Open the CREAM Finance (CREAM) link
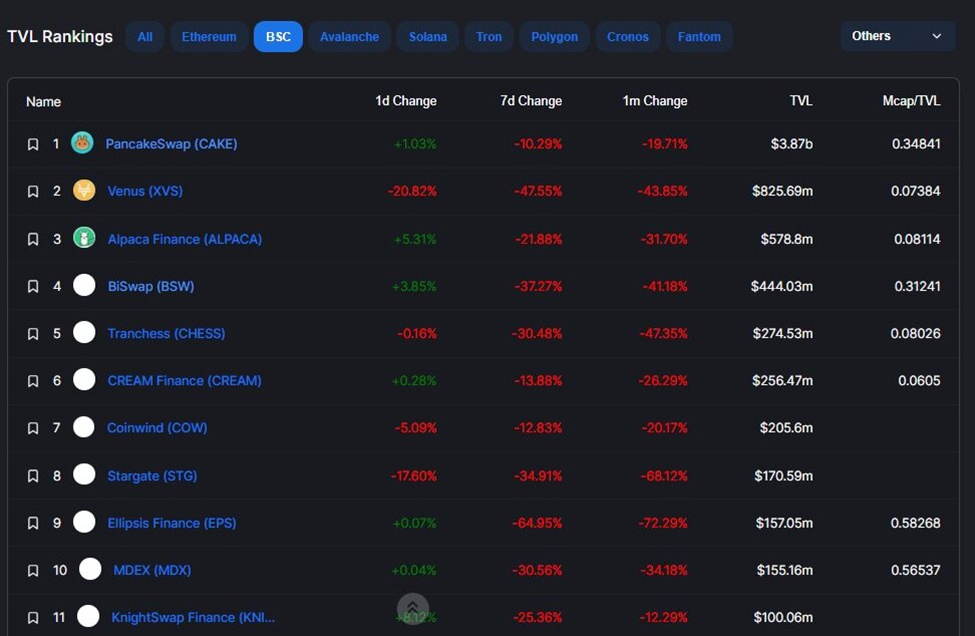This screenshot has height=636, width=975. [184, 380]
